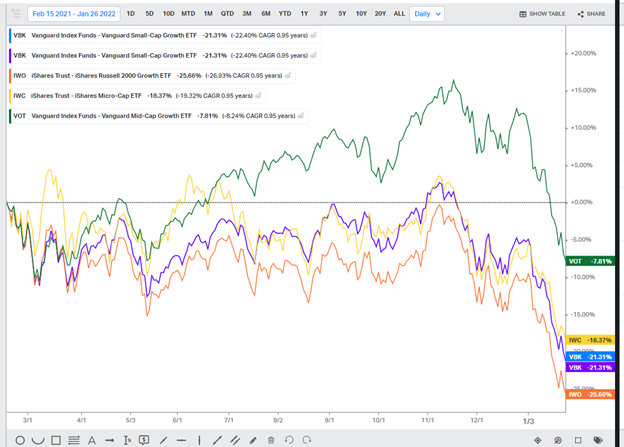Click the orange IWO -25.66% price label

pos(590,394)
